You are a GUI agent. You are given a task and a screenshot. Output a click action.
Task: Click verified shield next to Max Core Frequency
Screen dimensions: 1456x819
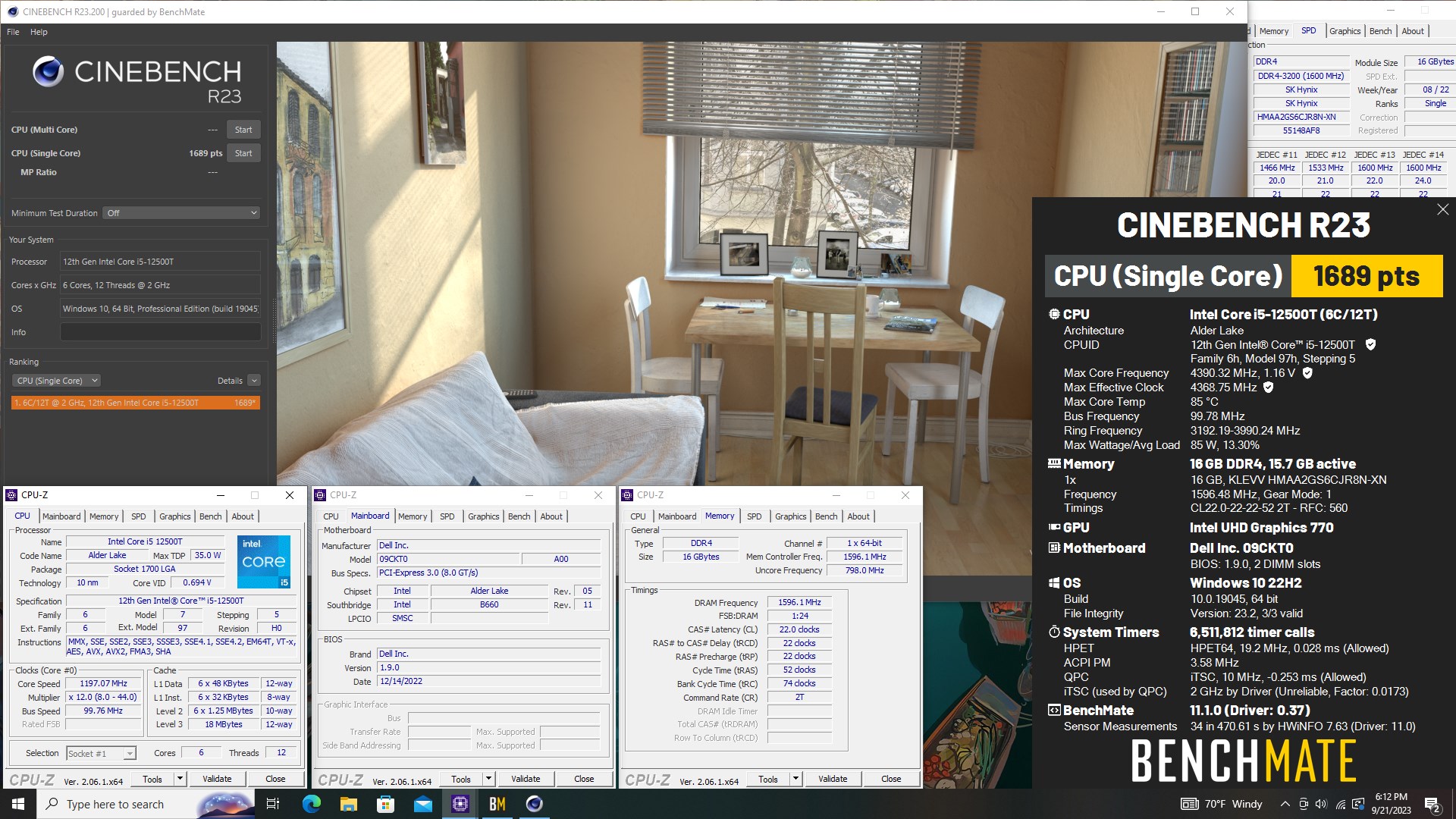click(x=1307, y=373)
